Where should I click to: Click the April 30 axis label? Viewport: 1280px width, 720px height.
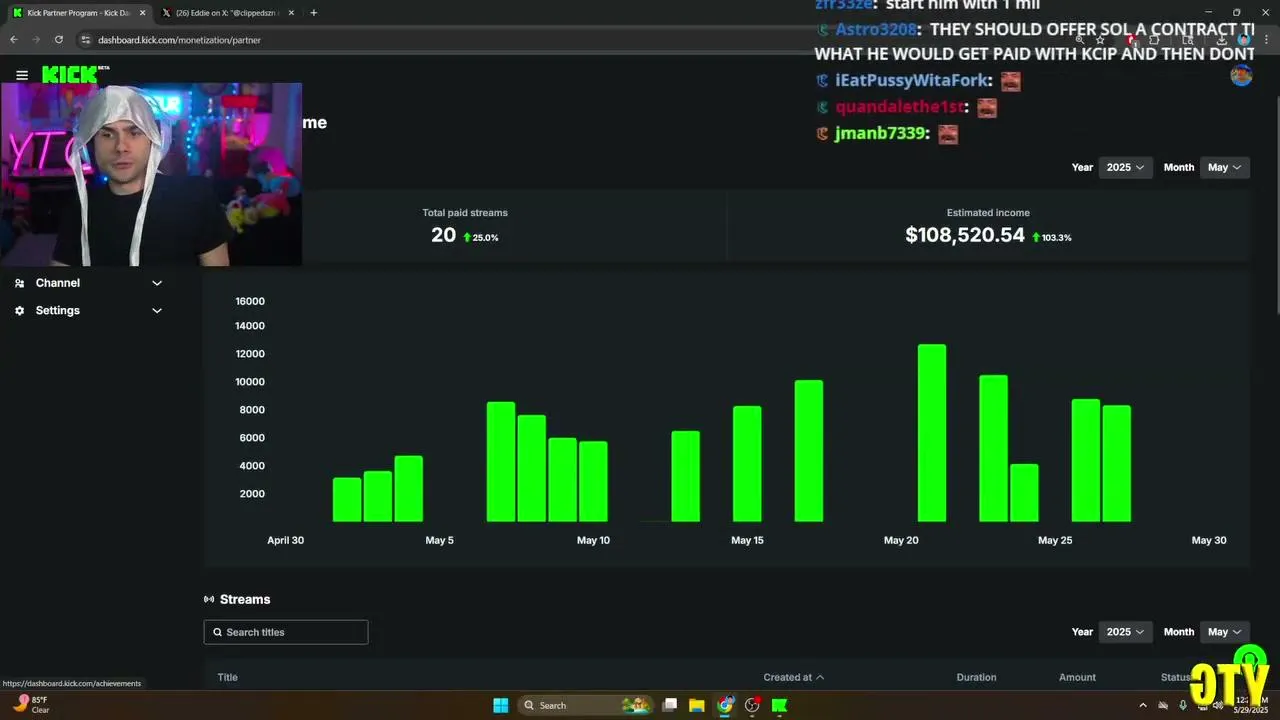(285, 540)
